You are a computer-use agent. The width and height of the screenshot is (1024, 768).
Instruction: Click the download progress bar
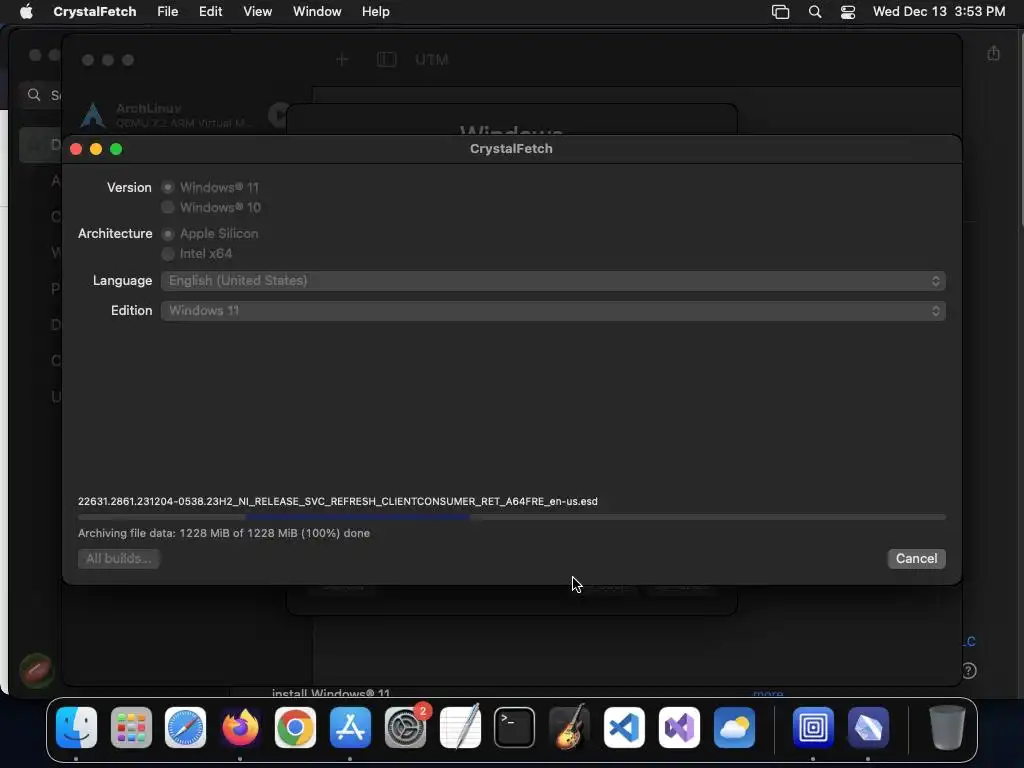[511, 517]
